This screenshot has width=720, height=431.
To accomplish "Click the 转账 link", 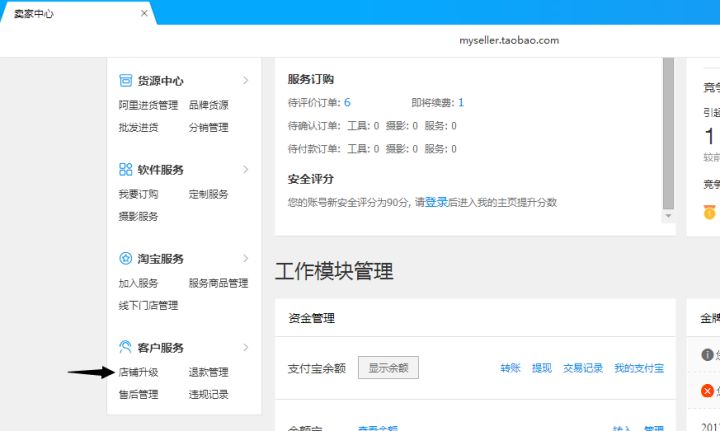I will click(x=510, y=368).
